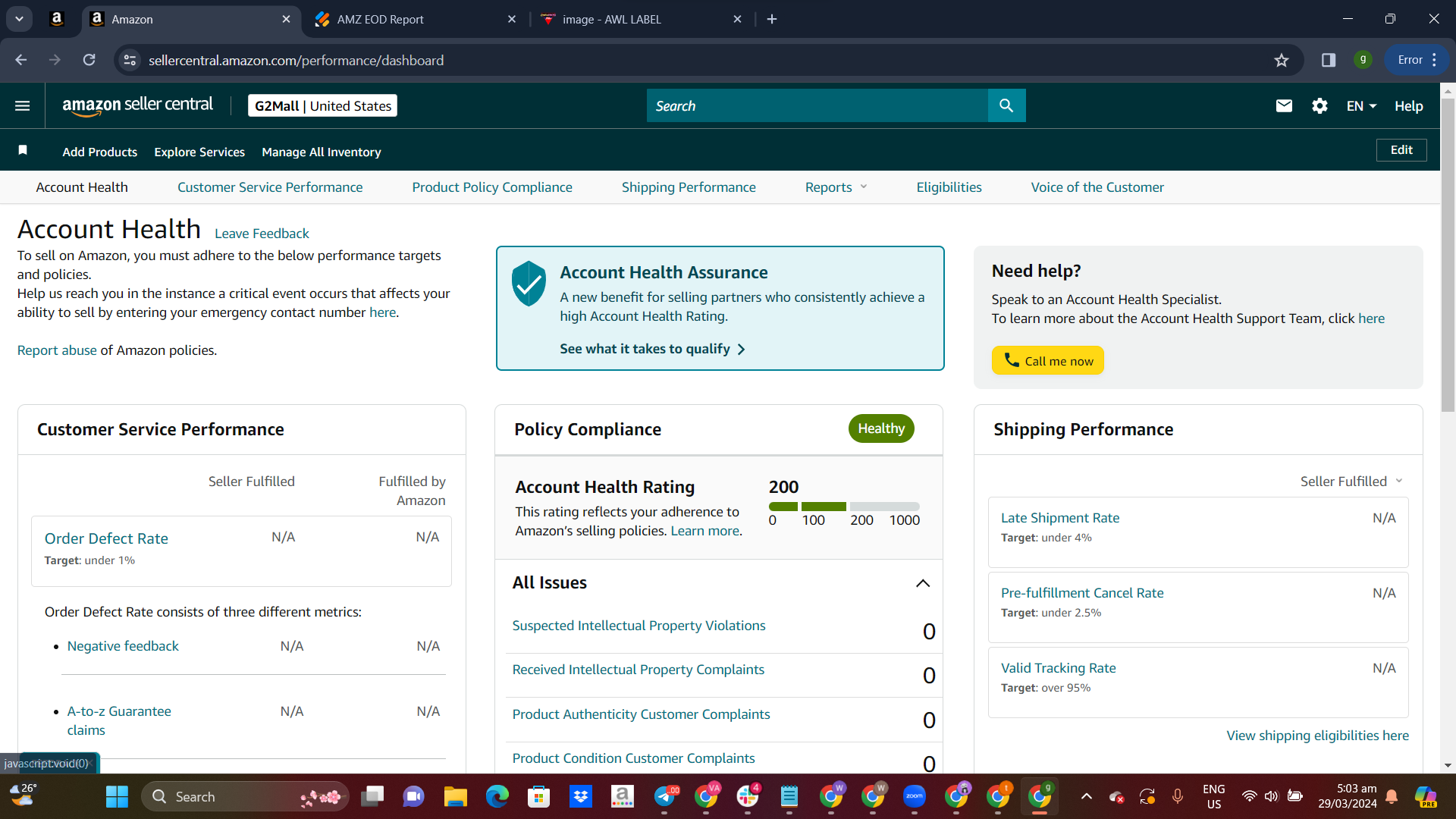Click the magnifier search button
The width and height of the screenshot is (1456, 819).
click(x=1006, y=105)
